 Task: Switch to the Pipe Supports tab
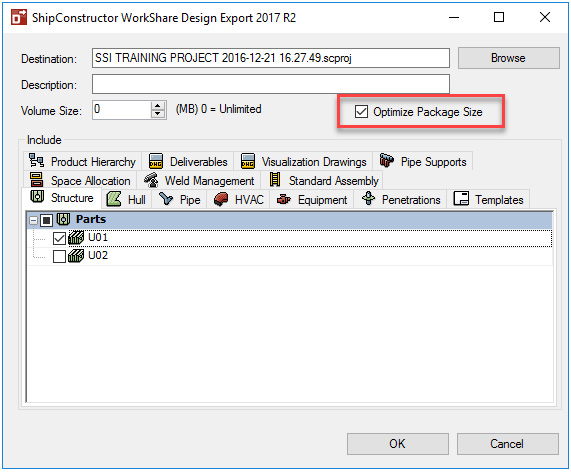click(x=423, y=161)
